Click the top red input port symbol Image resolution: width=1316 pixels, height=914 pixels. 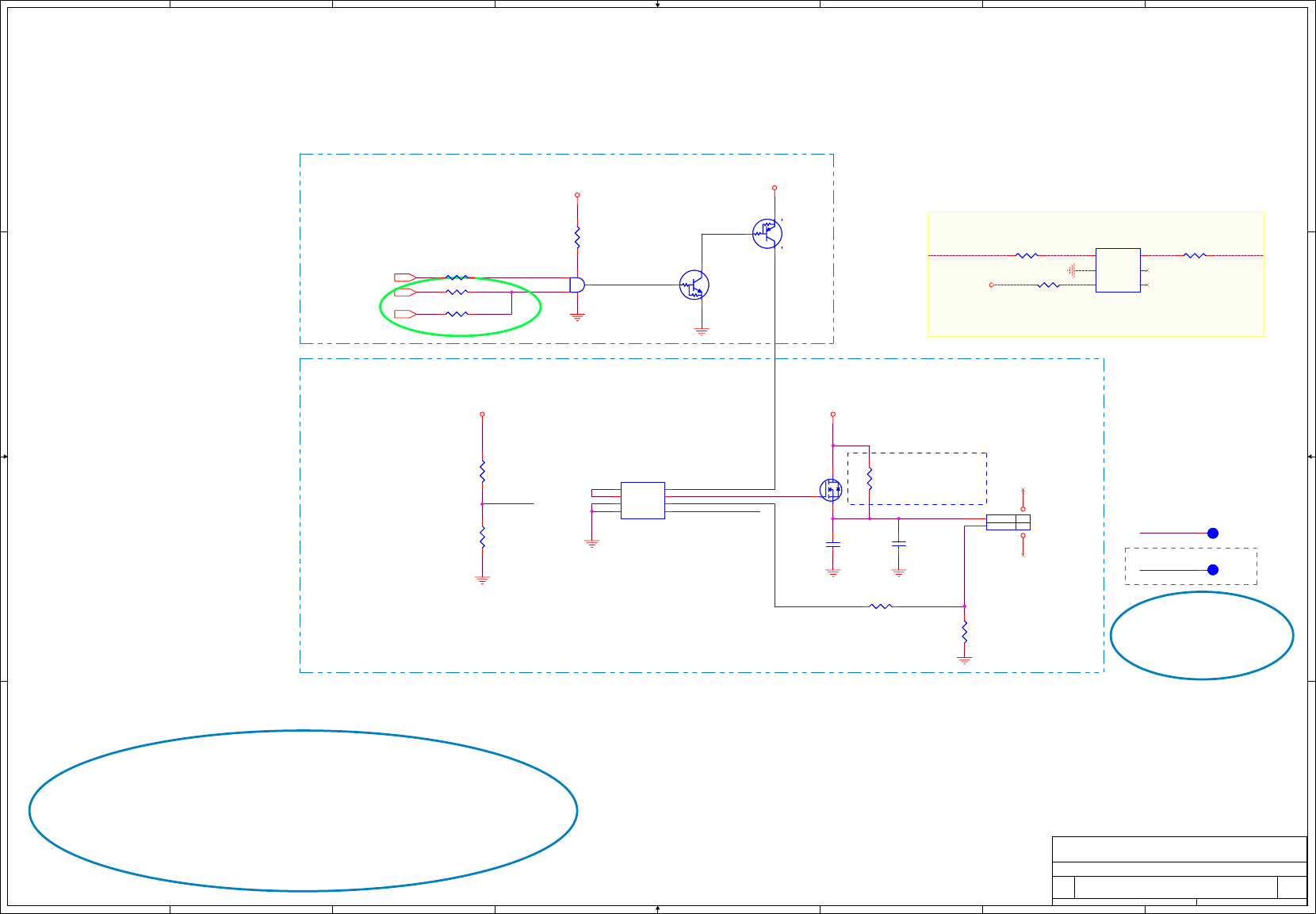pos(406,277)
